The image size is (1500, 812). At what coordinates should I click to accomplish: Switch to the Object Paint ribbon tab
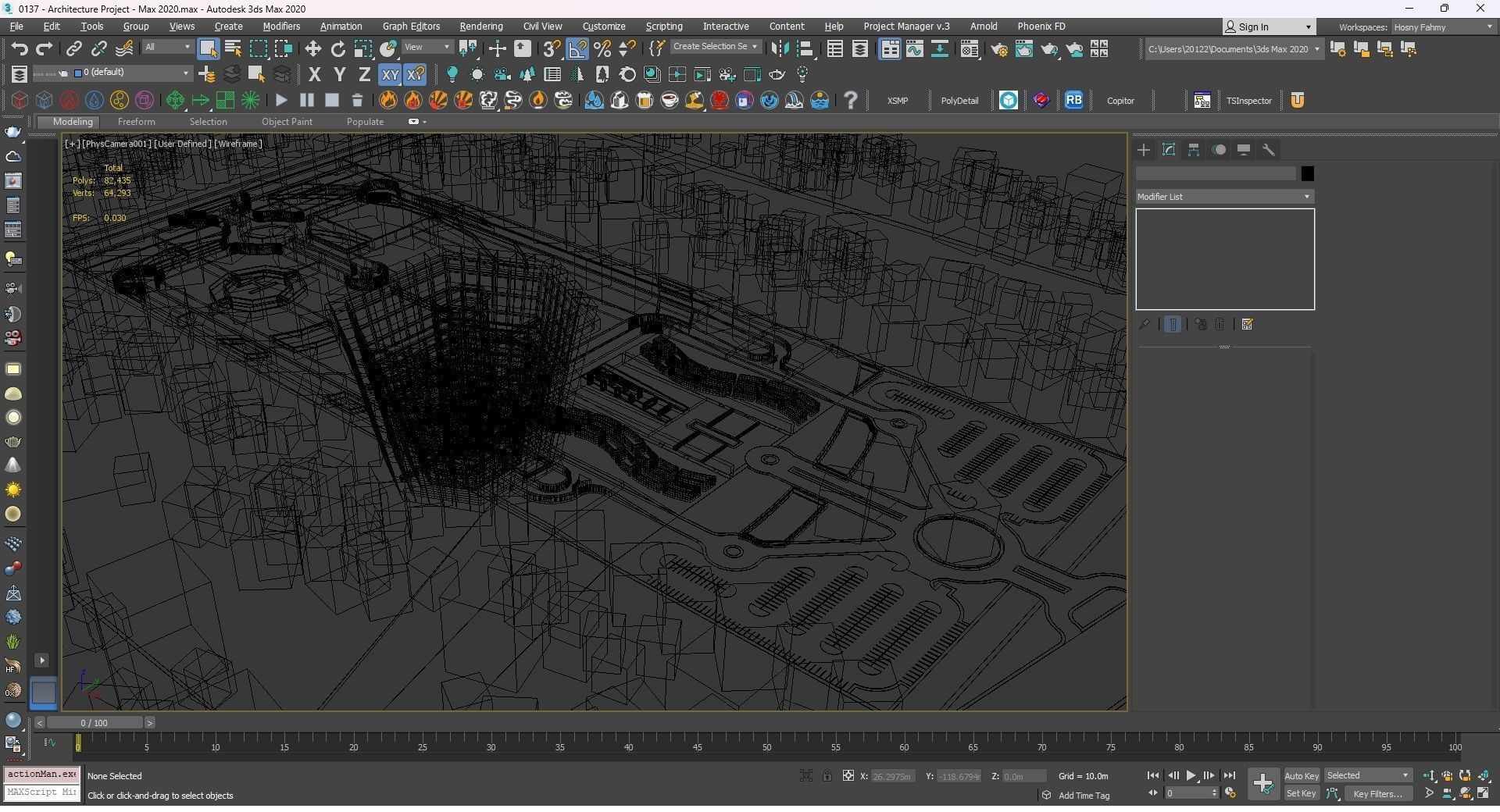point(287,122)
